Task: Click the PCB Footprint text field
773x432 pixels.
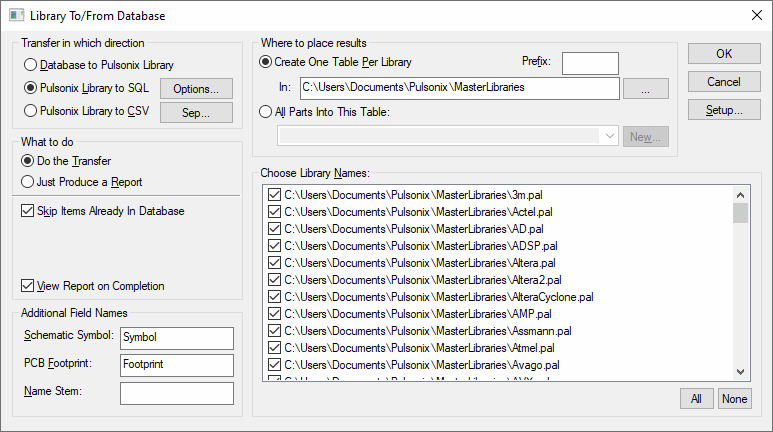Action: (x=176, y=366)
